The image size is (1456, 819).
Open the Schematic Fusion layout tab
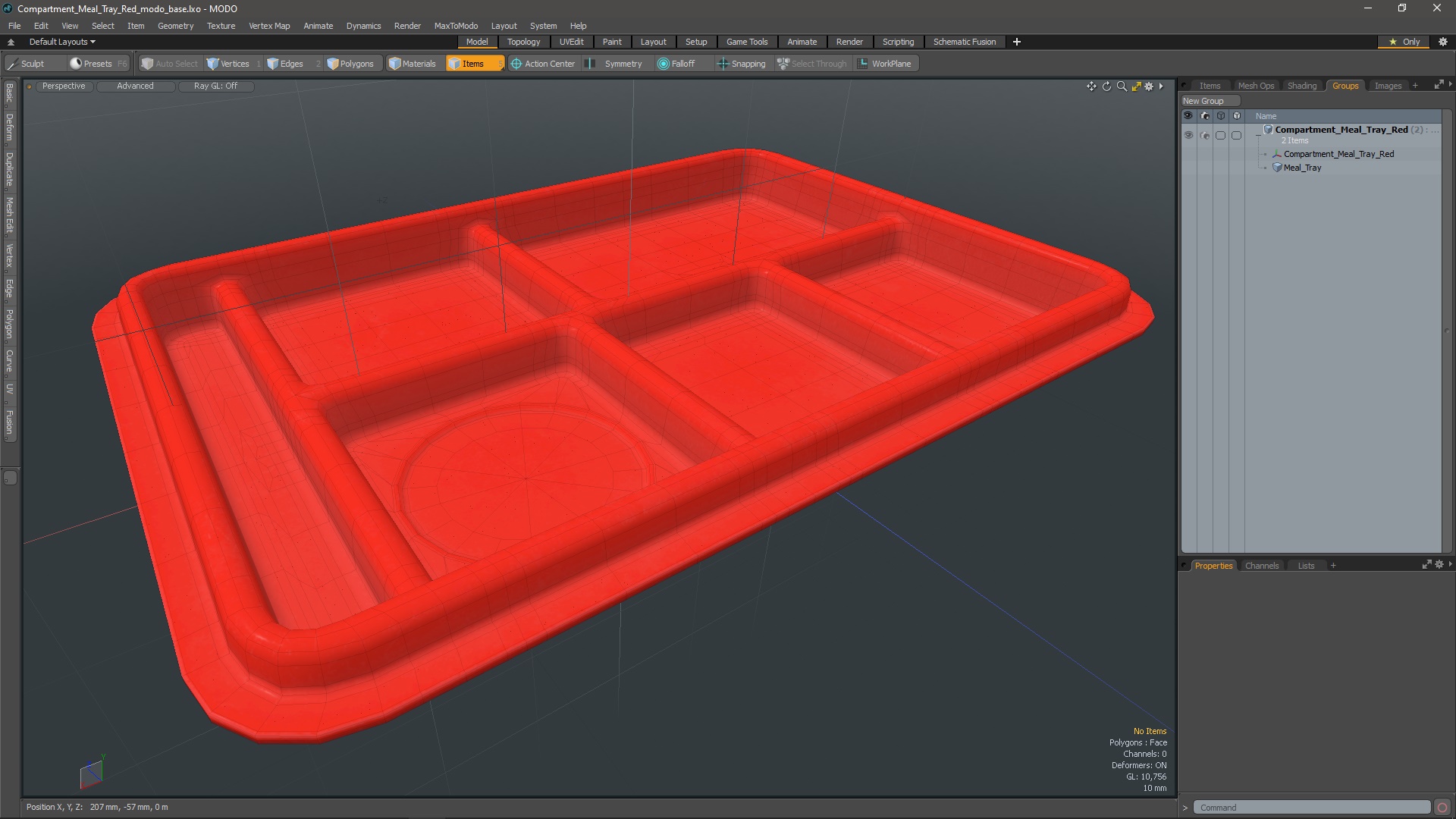(965, 42)
